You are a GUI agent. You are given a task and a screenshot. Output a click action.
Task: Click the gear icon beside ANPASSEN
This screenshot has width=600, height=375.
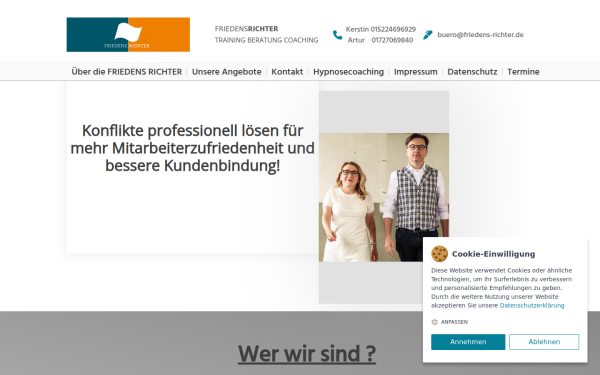(x=434, y=322)
